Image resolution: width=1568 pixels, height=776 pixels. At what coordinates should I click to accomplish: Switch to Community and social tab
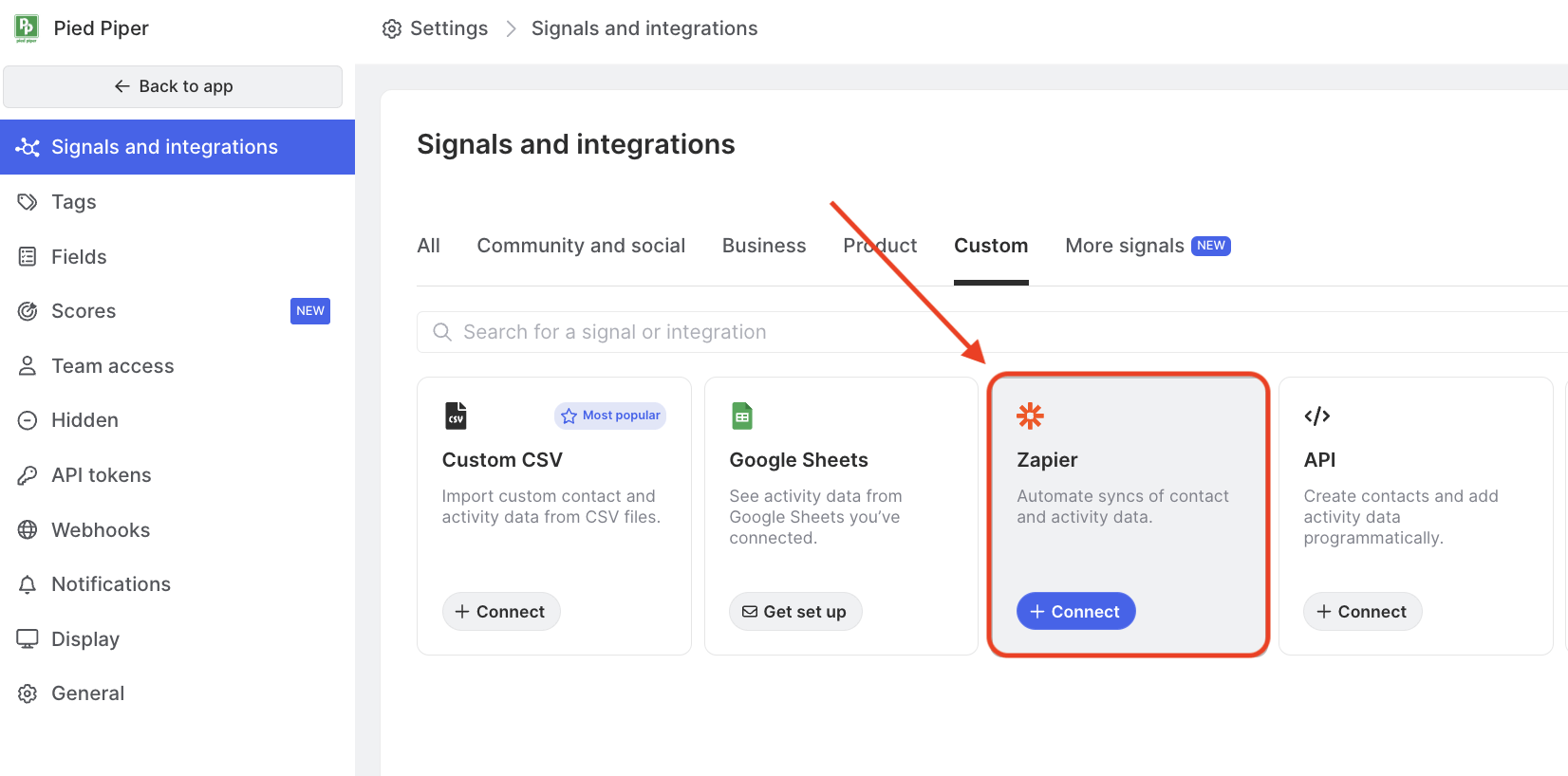(x=581, y=246)
